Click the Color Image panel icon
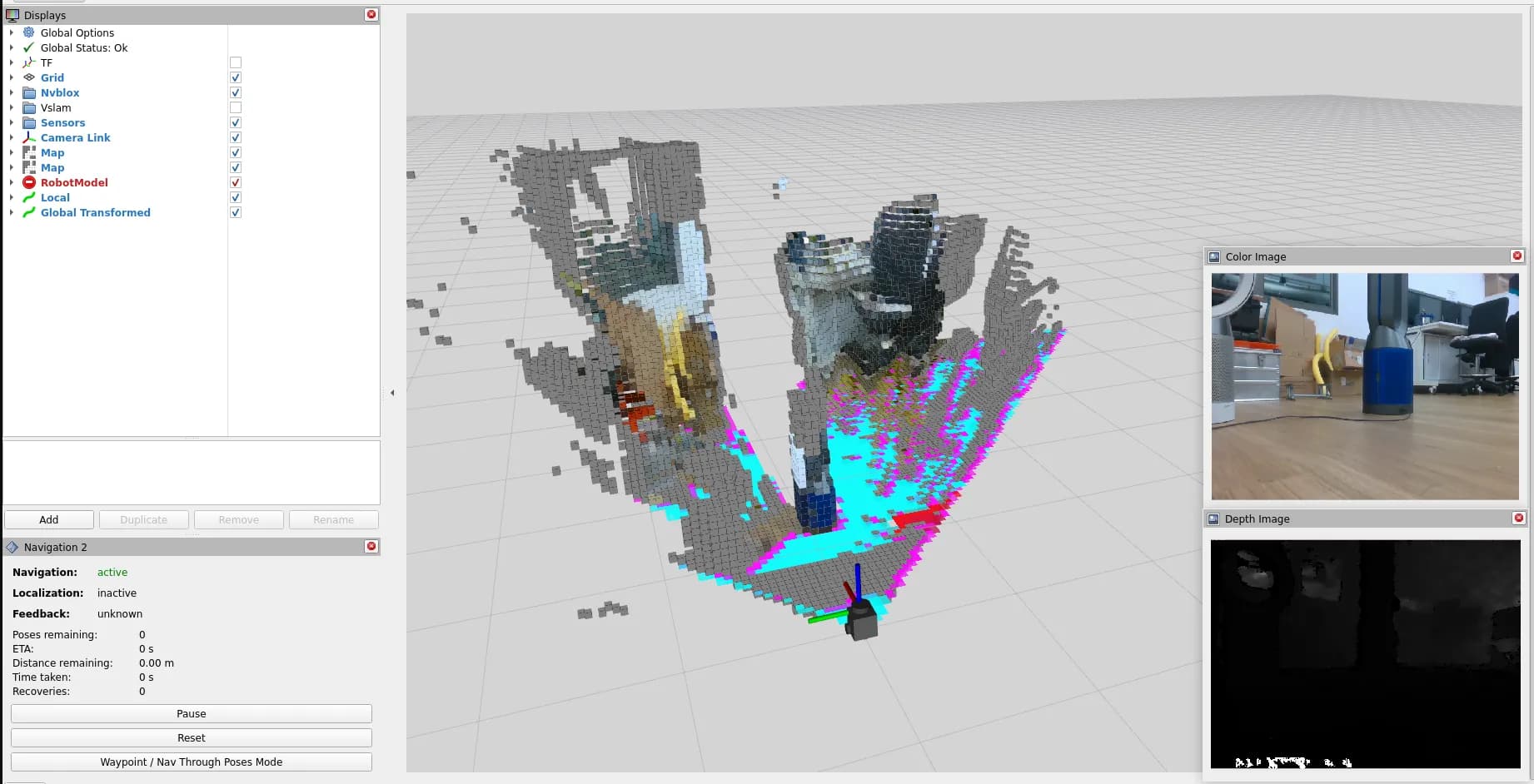 [1214, 256]
